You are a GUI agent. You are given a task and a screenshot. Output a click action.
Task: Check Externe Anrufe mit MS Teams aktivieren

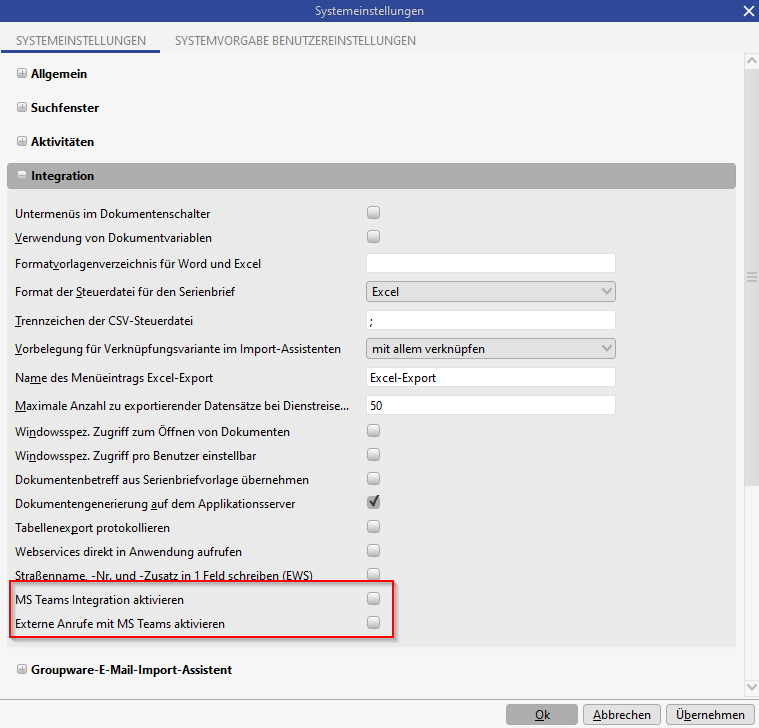pyautogui.click(x=374, y=623)
